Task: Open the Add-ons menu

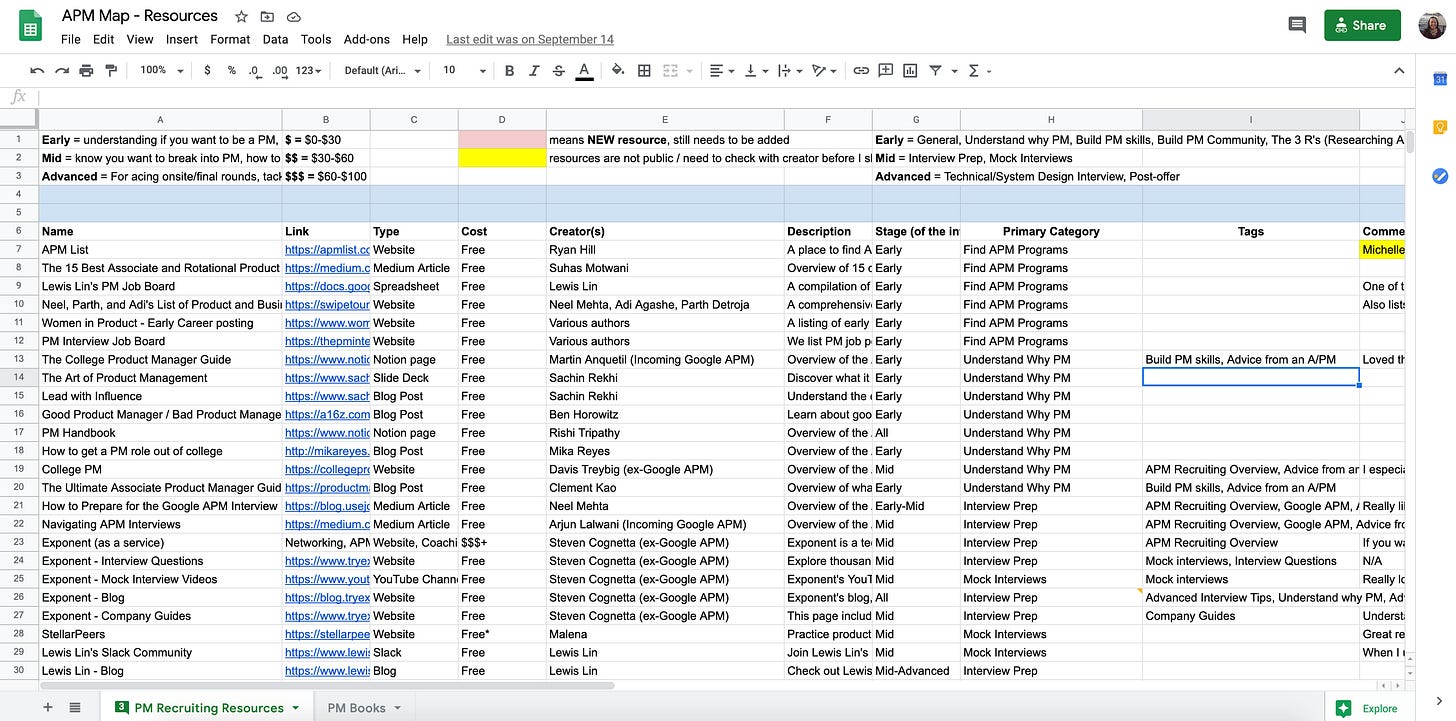Action: [x=367, y=39]
